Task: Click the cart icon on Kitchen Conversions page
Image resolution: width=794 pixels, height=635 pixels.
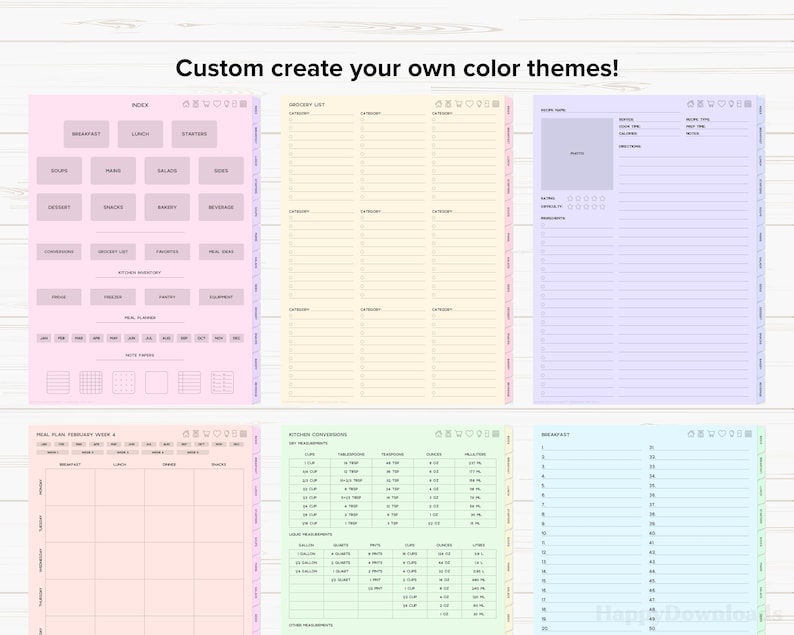Action: [459, 434]
